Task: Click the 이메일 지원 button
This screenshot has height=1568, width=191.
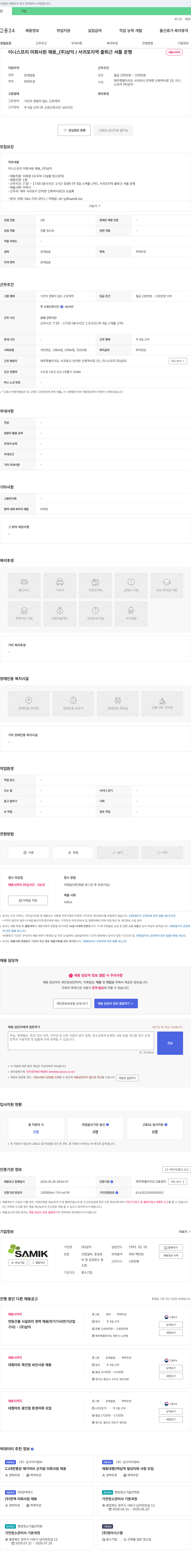Action: click(x=28, y=900)
